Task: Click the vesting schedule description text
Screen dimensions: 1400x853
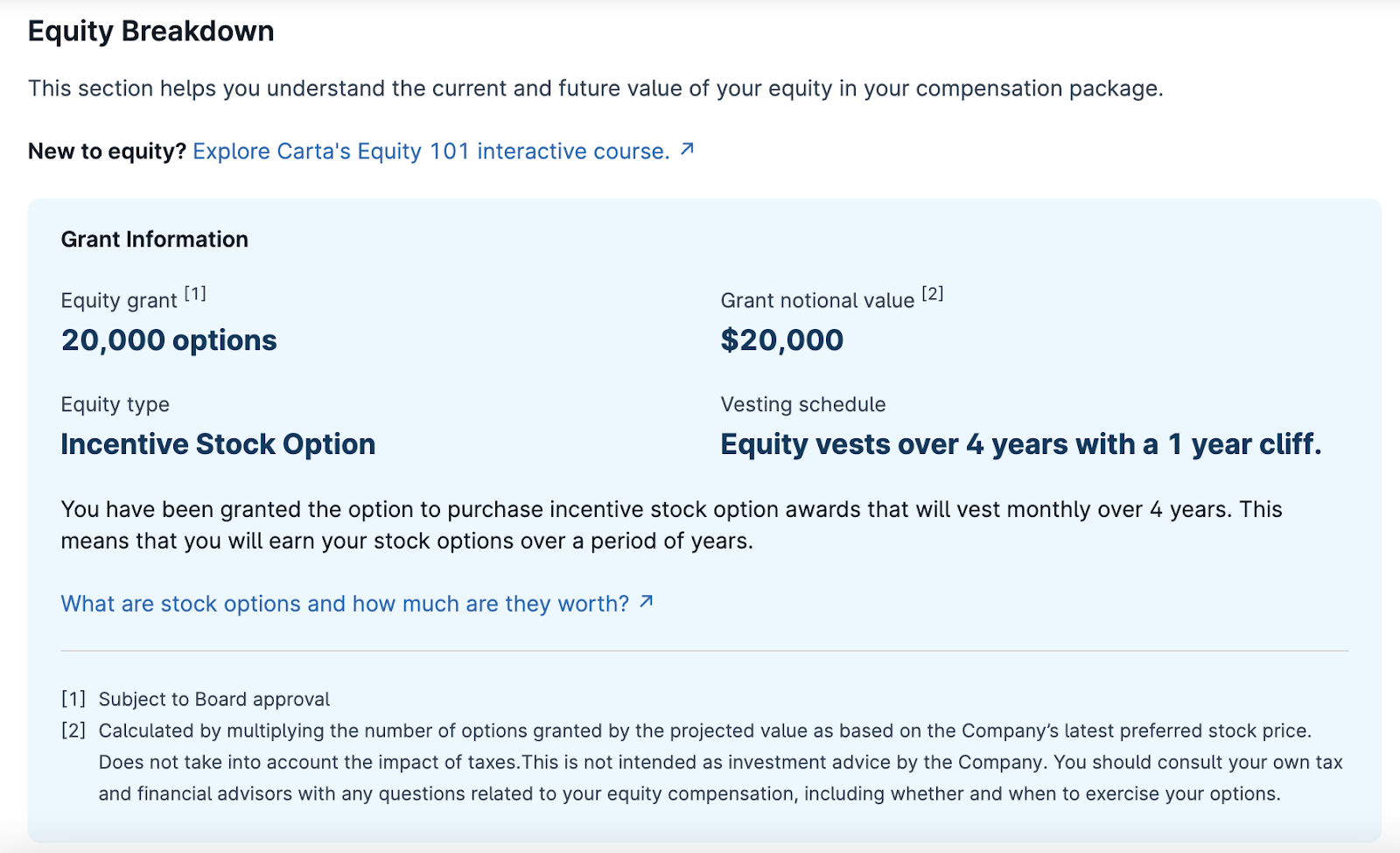Action: click(x=1020, y=444)
